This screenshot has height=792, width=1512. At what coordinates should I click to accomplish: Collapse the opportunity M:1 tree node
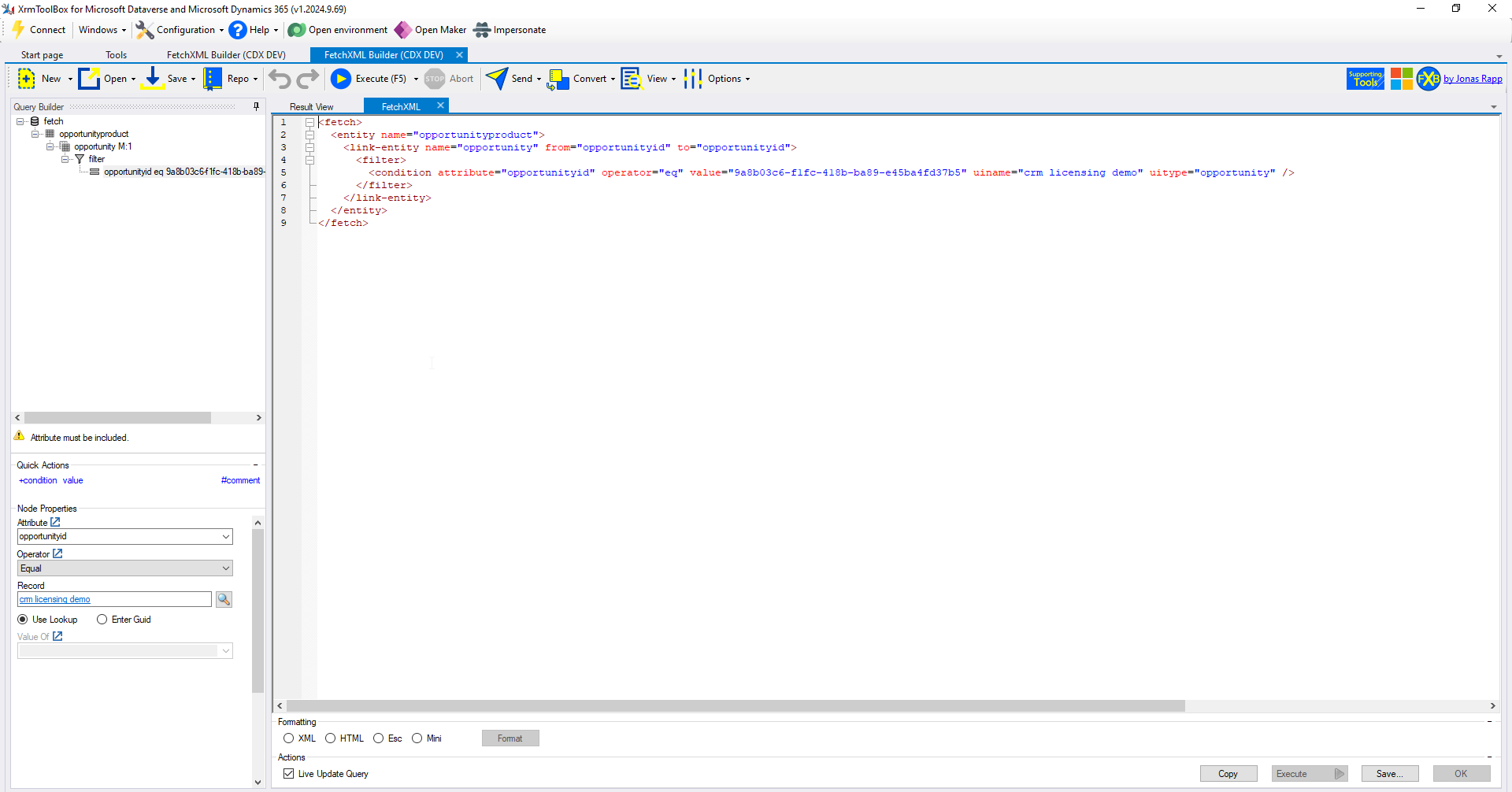pyautogui.click(x=50, y=146)
